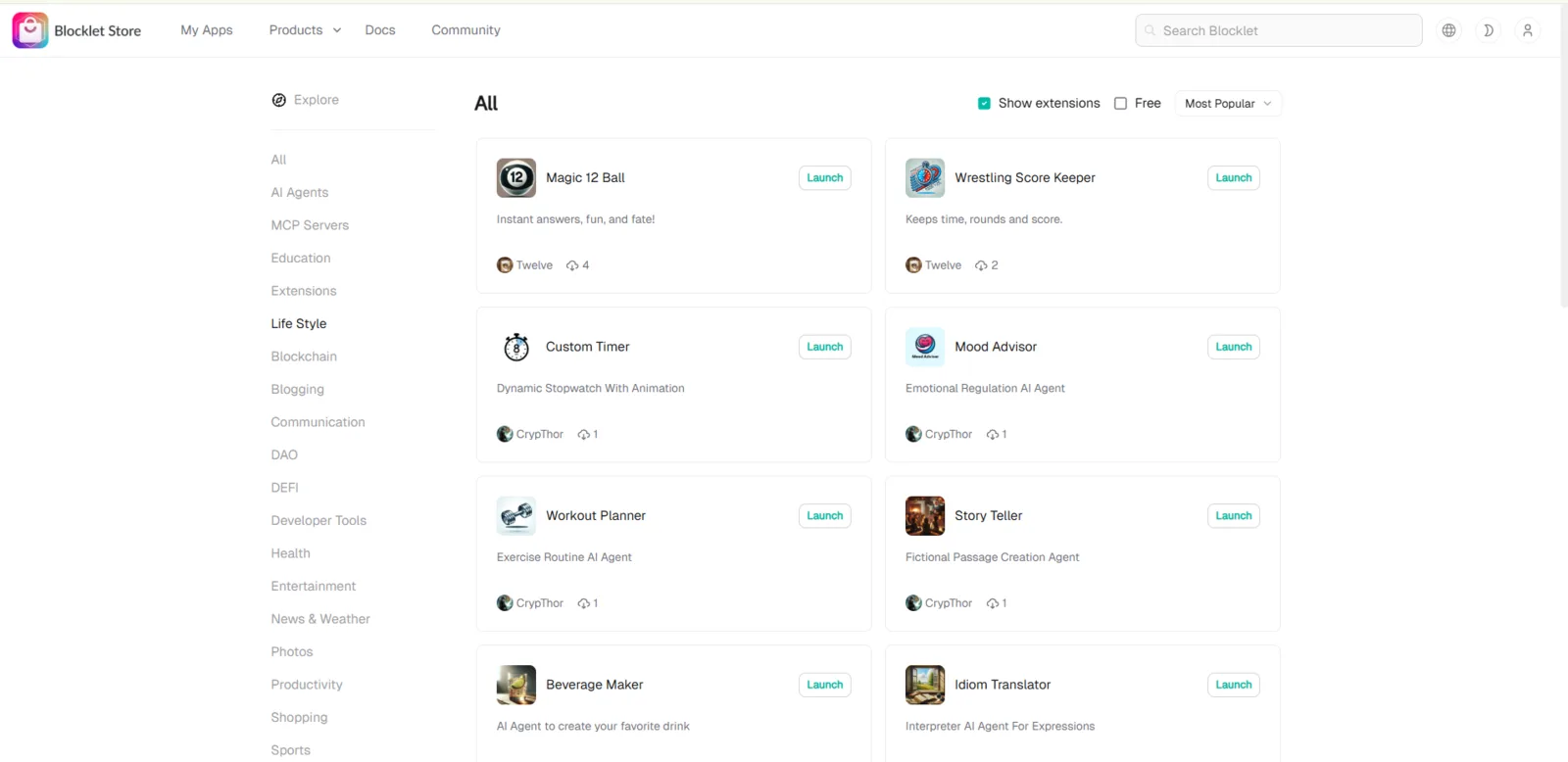Click the Magic 12 Ball app icon
Image resolution: width=1568 pixels, height=762 pixels.
pos(516,178)
